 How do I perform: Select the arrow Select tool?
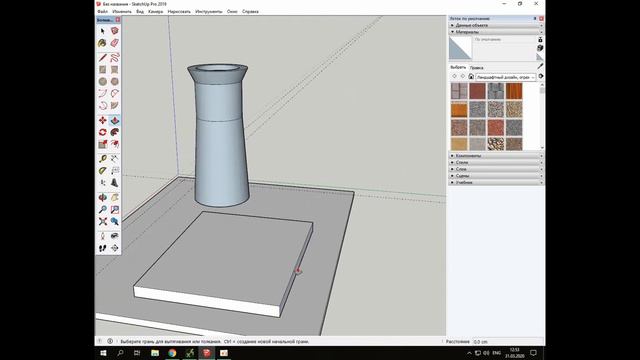coord(102,31)
